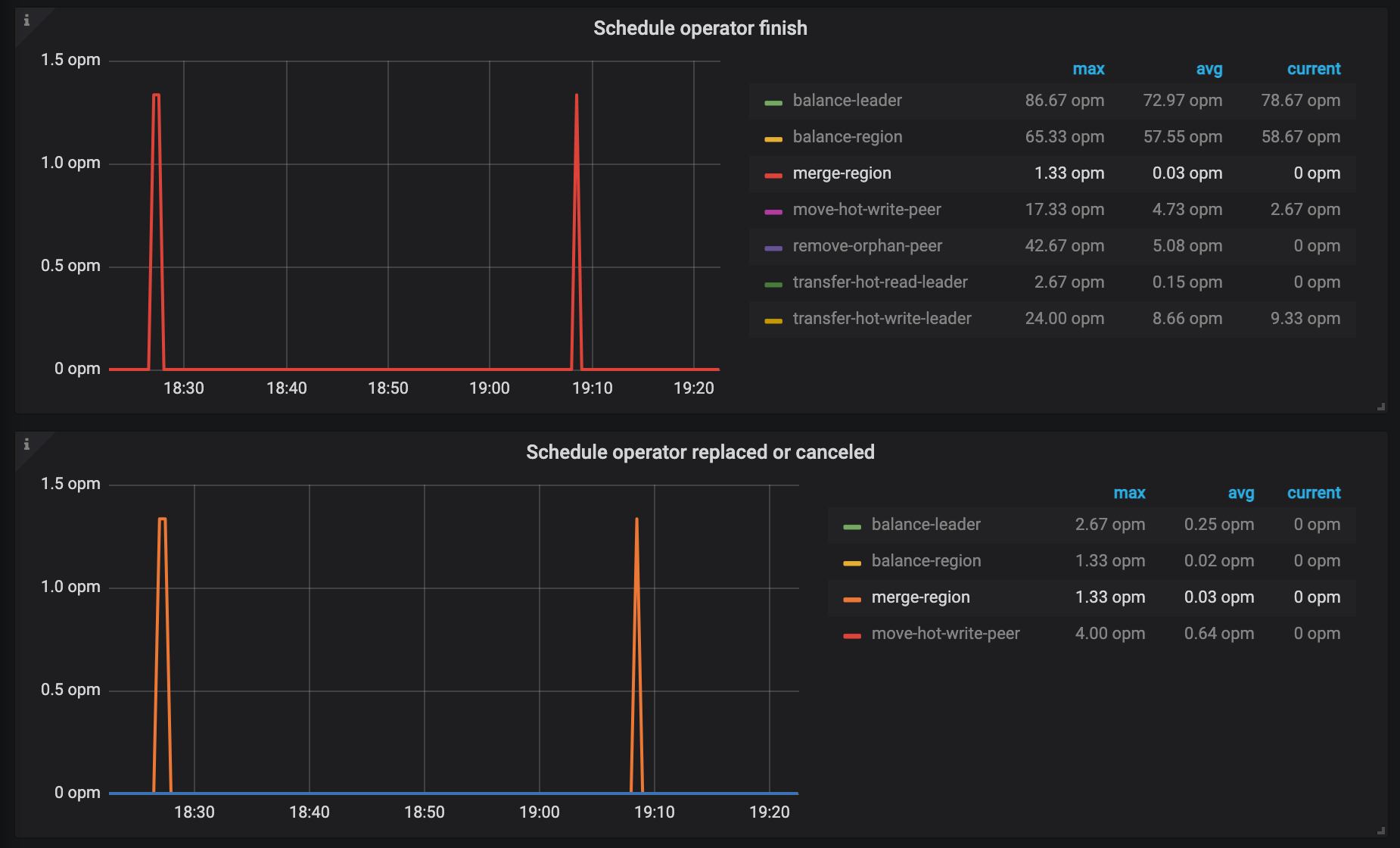This screenshot has height=848, width=1400.
Task: Click the yellow line icon beside transfer-hot-write-leader
Action: click(772, 319)
